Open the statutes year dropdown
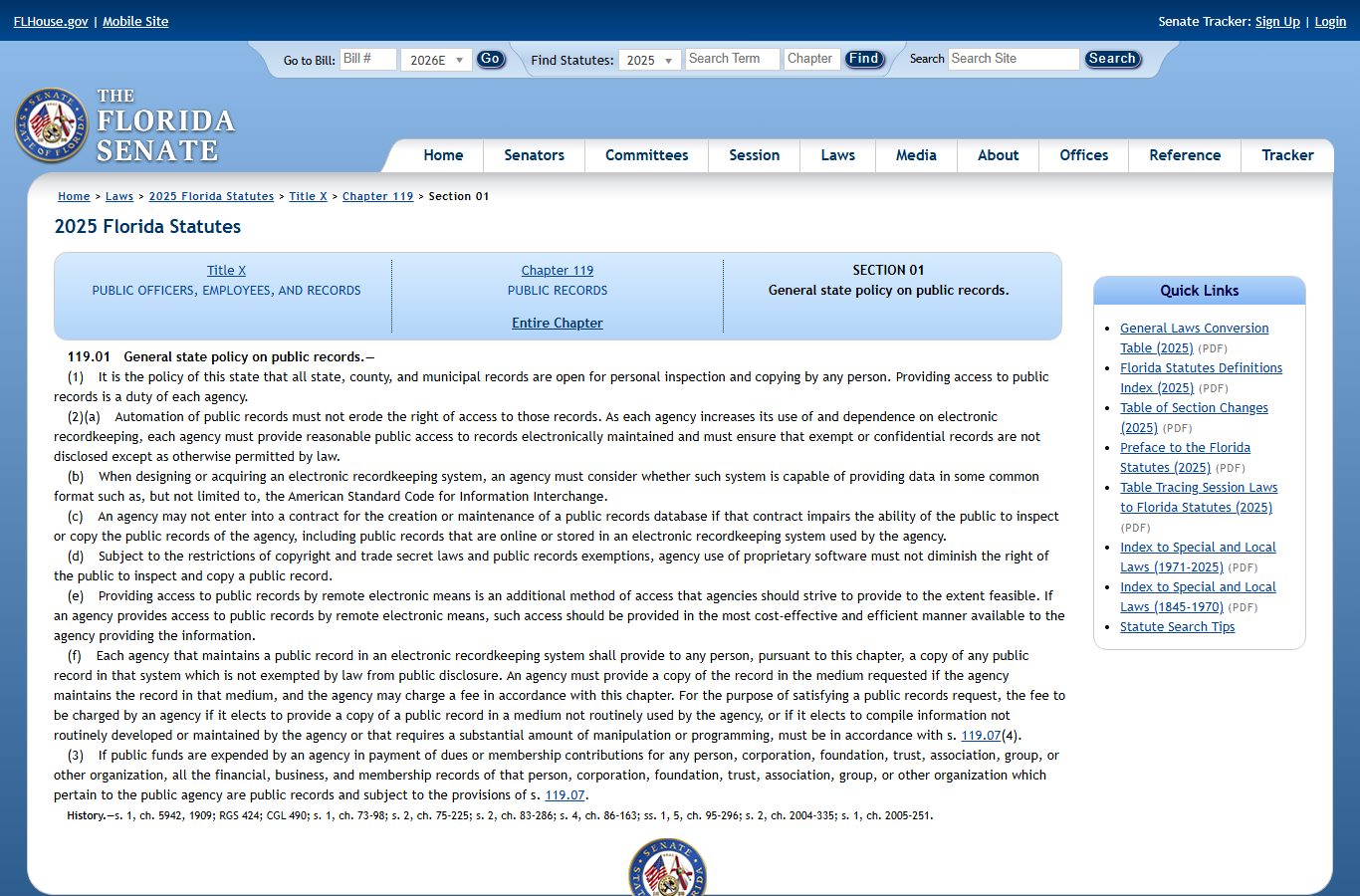1360x896 pixels. pos(650,60)
